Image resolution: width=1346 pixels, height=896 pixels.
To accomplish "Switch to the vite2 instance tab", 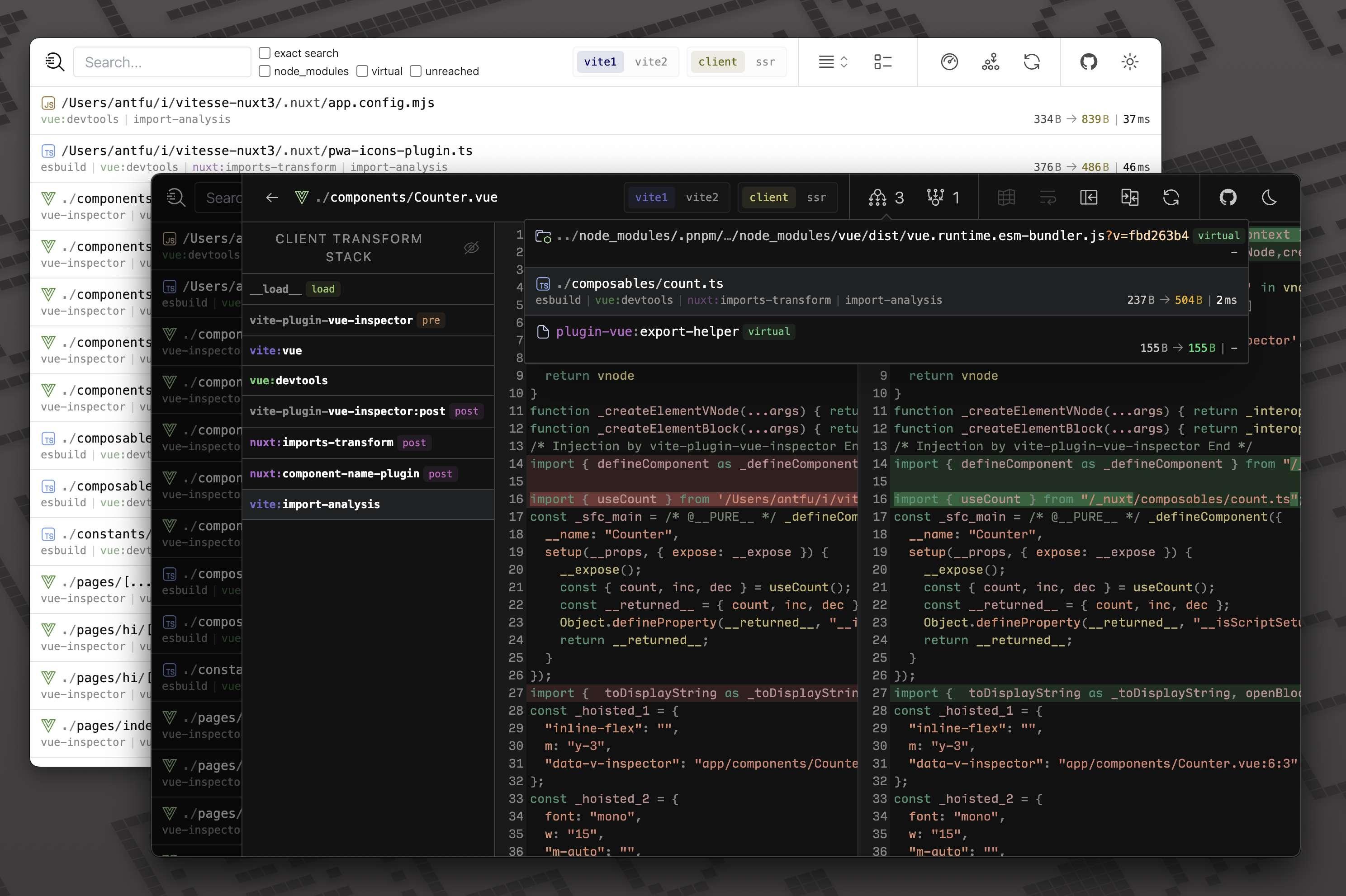I will coord(702,197).
